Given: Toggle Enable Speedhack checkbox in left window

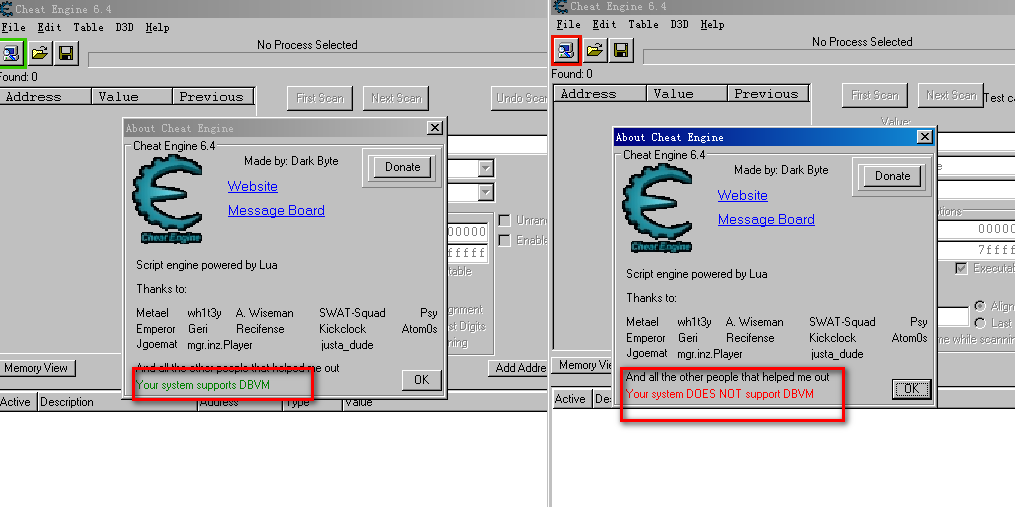Looking at the screenshot, I should 504,240.
